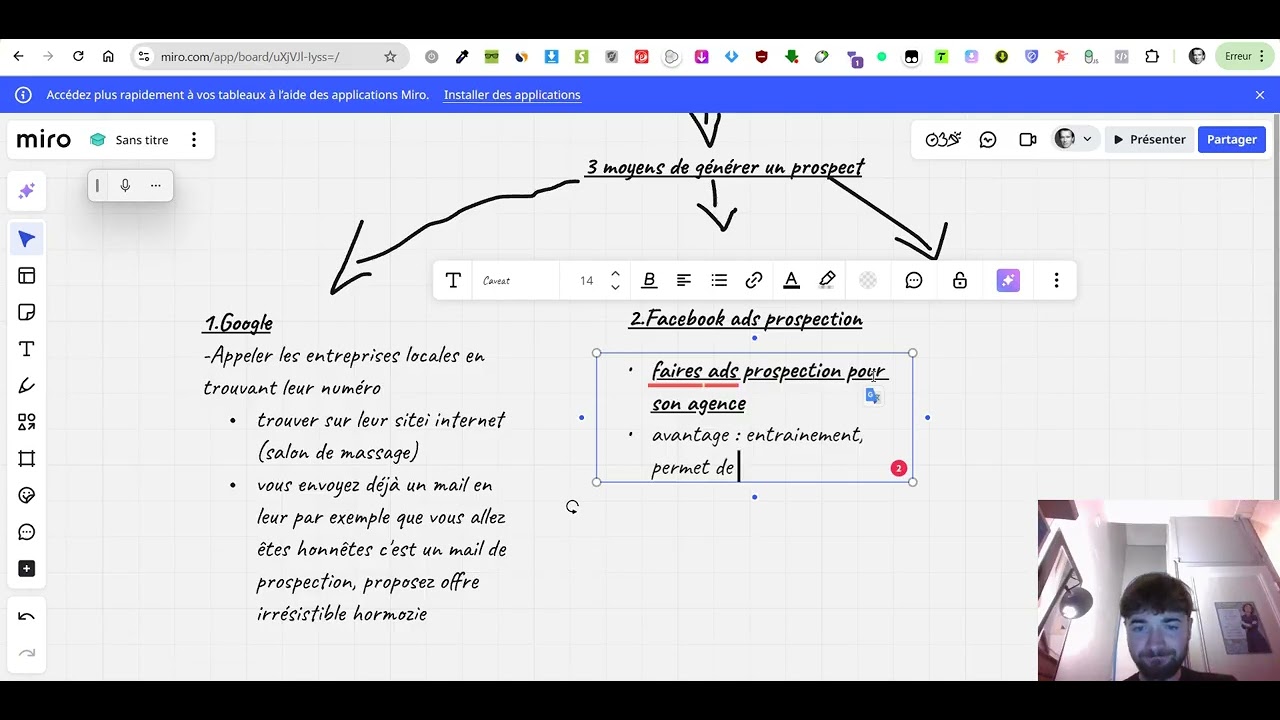
Task: Click the Partager button
Action: tap(1232, 140)
